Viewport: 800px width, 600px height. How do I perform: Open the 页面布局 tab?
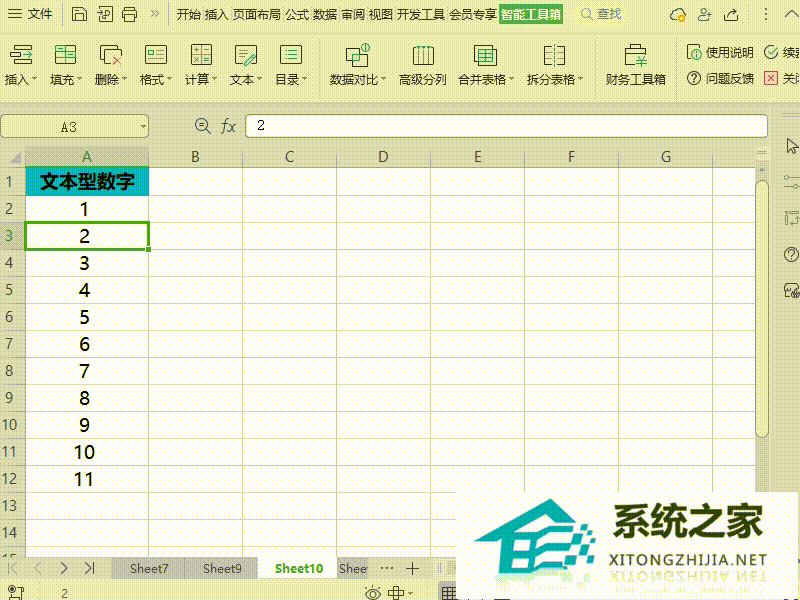tap(257, 14)
